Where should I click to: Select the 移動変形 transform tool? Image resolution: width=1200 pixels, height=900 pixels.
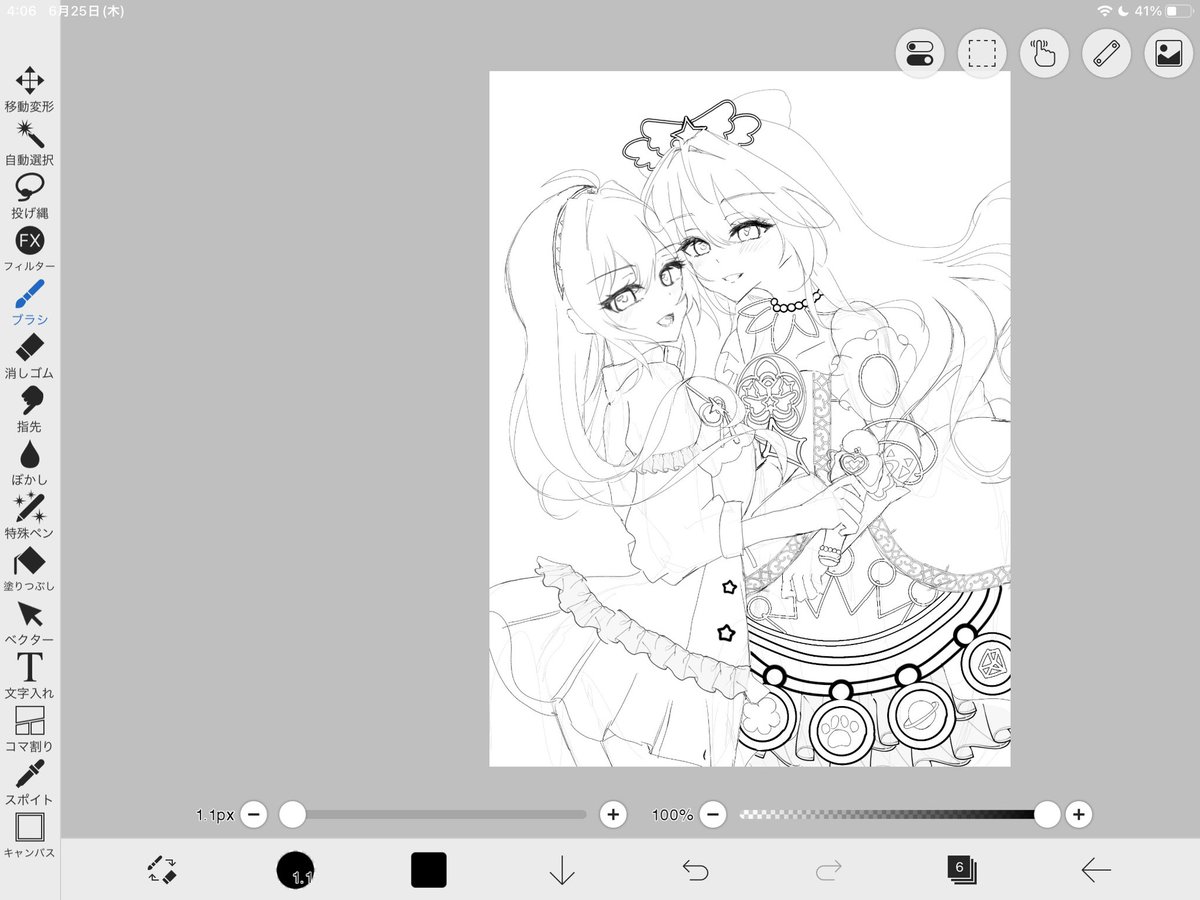30,90
